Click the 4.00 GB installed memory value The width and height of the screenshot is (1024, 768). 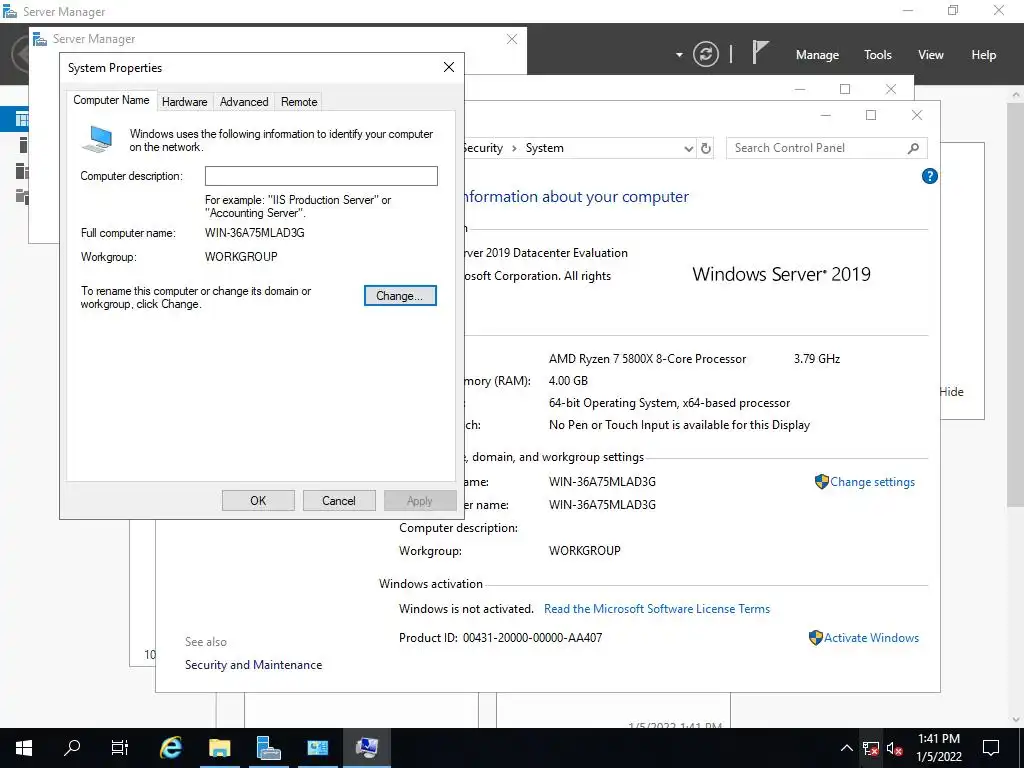coord(568,381)
